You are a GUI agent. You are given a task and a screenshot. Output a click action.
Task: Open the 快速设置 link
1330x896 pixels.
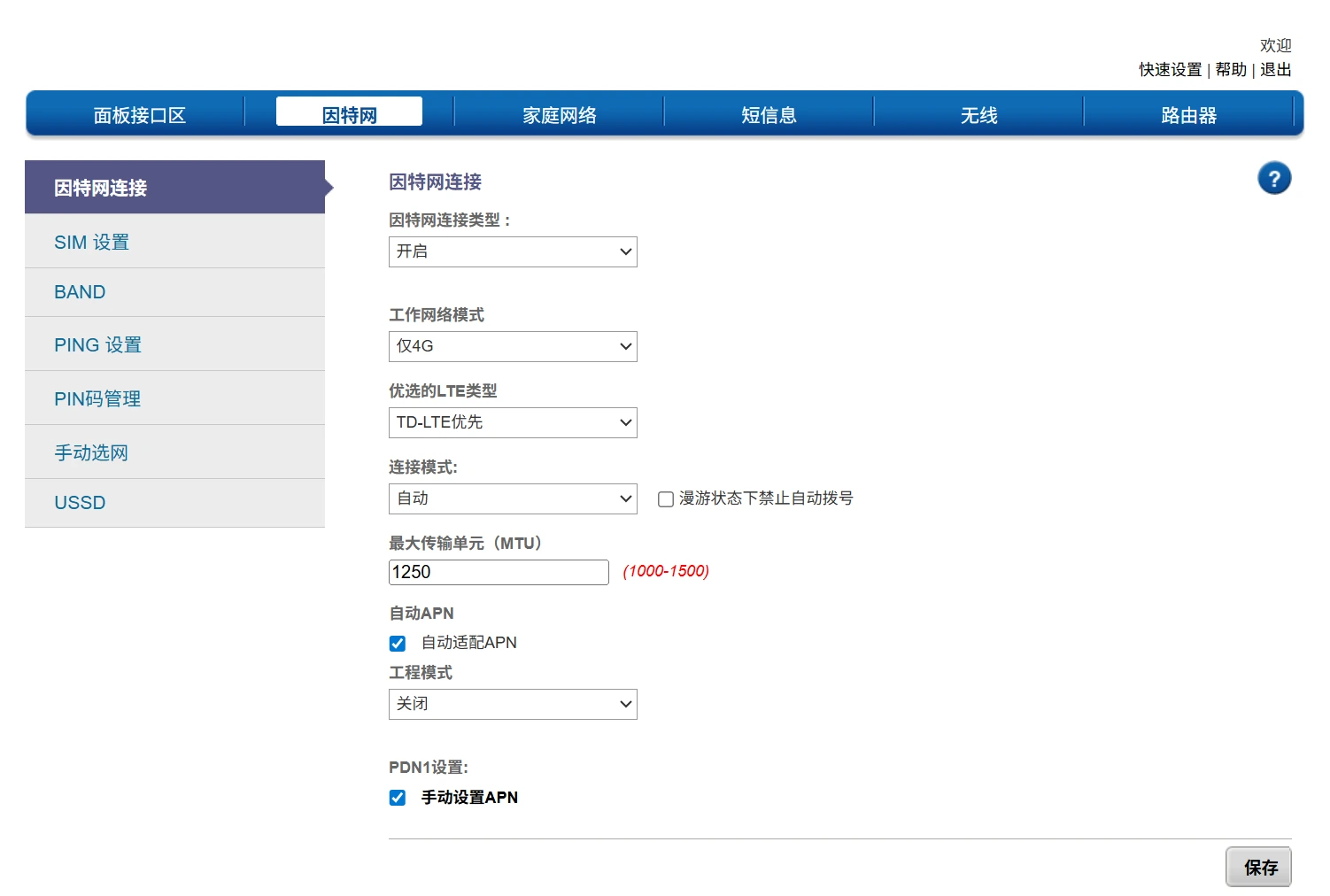coord(1171,70)
